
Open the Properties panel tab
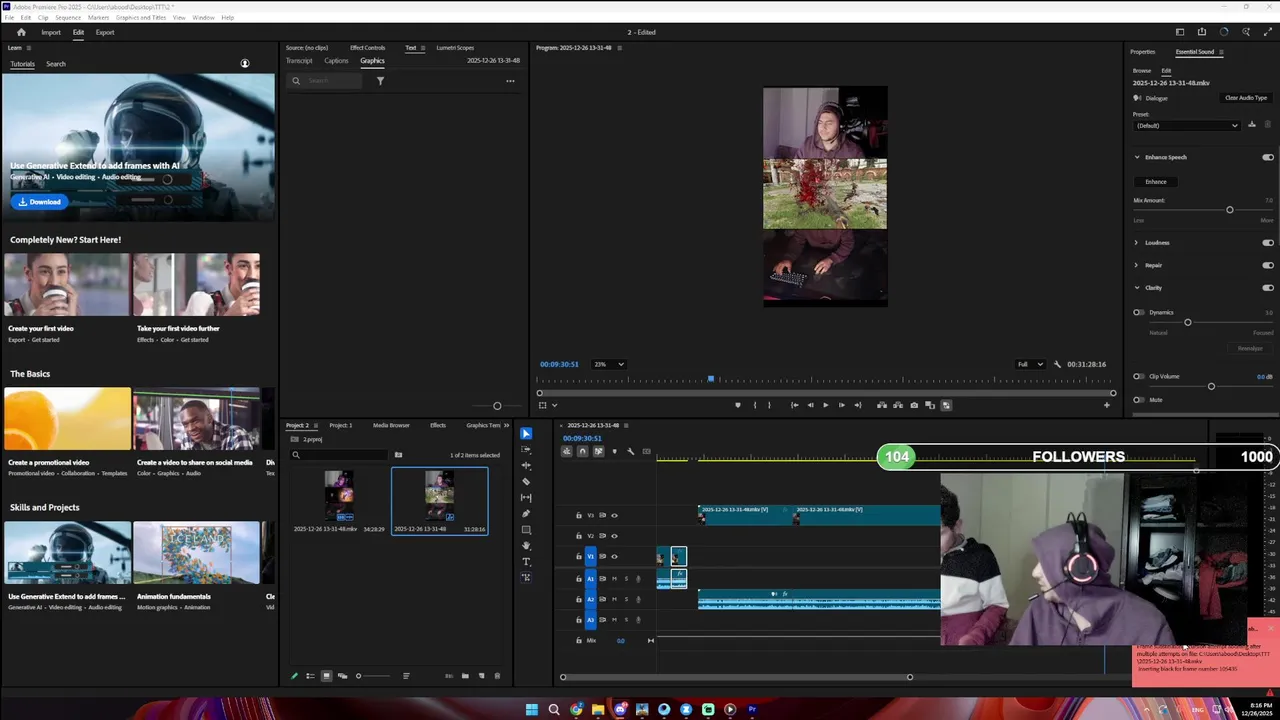coord(1143,52)
